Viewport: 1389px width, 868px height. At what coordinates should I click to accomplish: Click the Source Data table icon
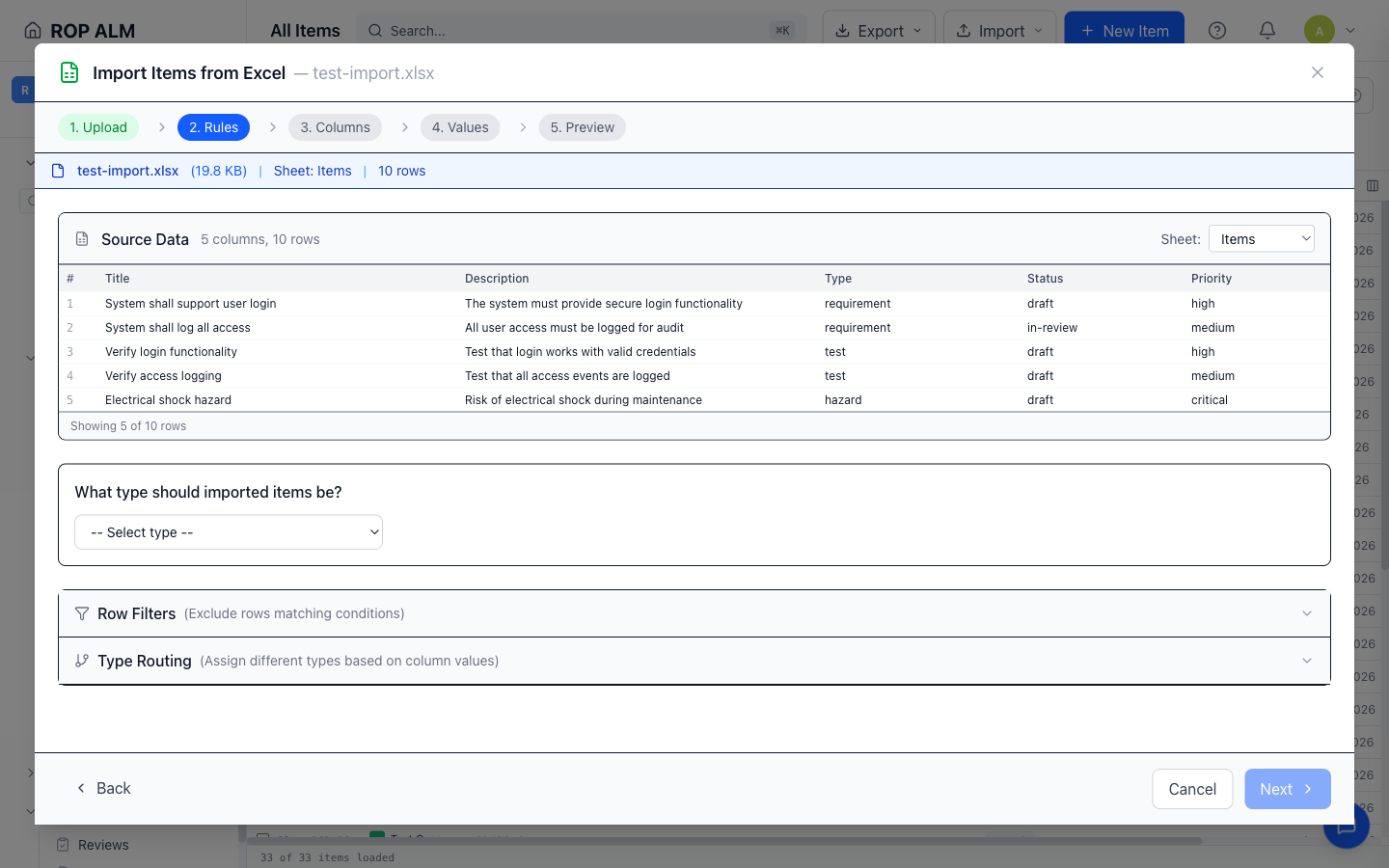coord(82,239)
